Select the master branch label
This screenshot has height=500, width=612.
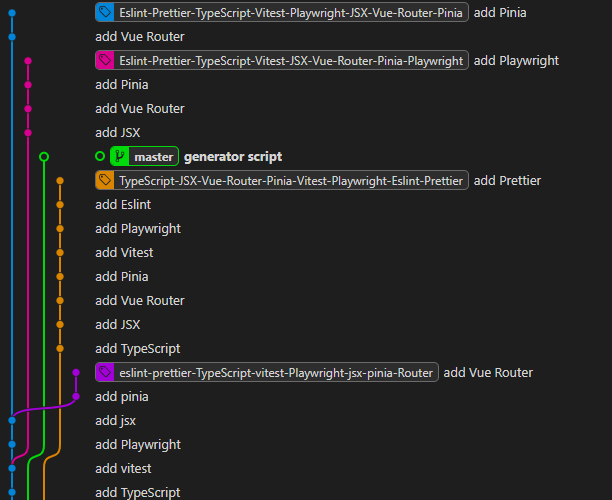click(144, 156)
